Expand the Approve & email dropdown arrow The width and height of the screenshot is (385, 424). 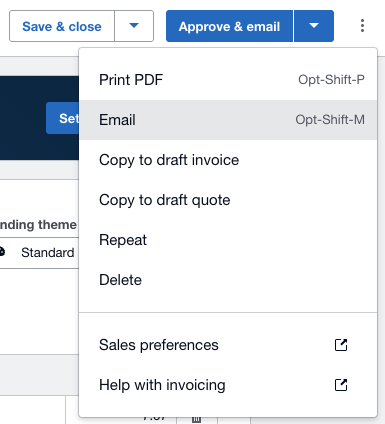(314, 26)
